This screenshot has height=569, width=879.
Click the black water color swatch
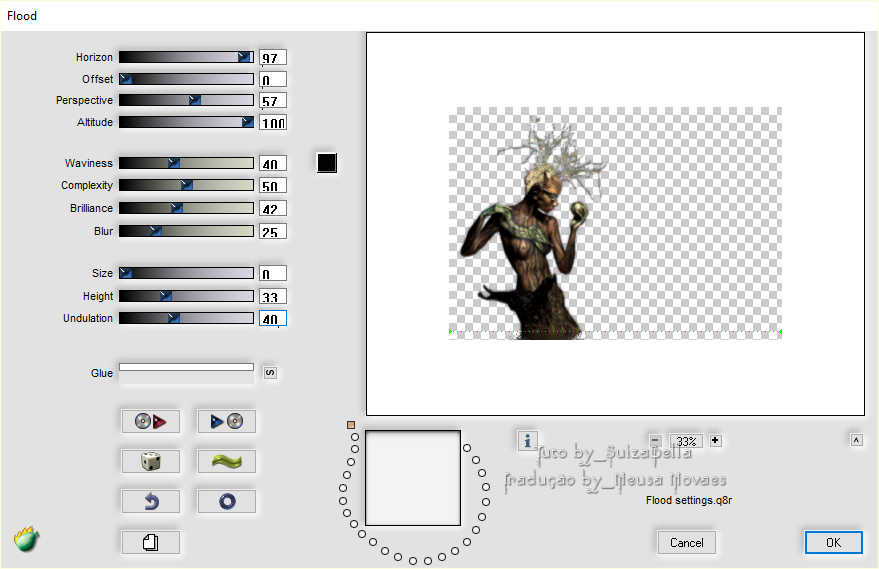327,163
